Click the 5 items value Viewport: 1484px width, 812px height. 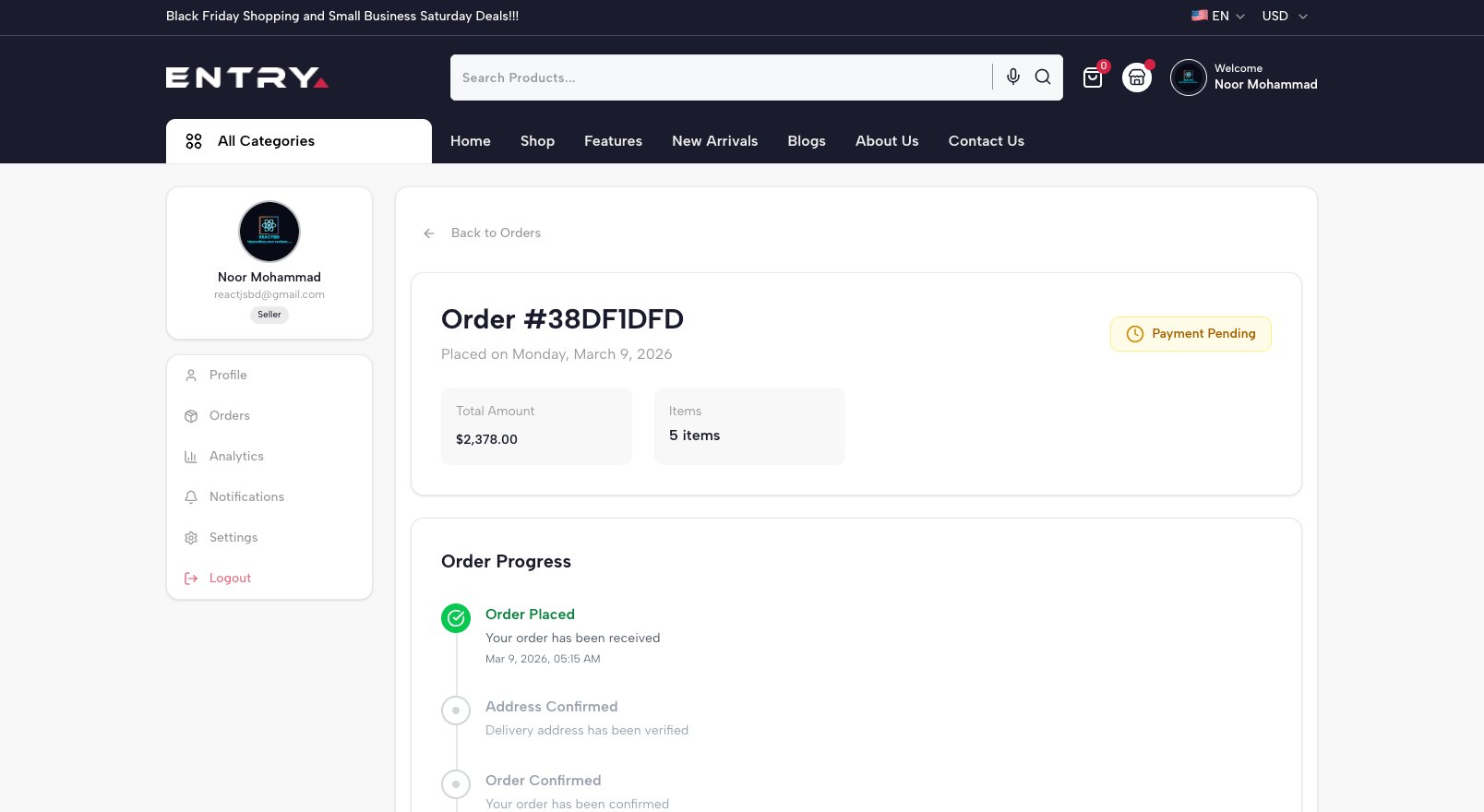point(694,436)
